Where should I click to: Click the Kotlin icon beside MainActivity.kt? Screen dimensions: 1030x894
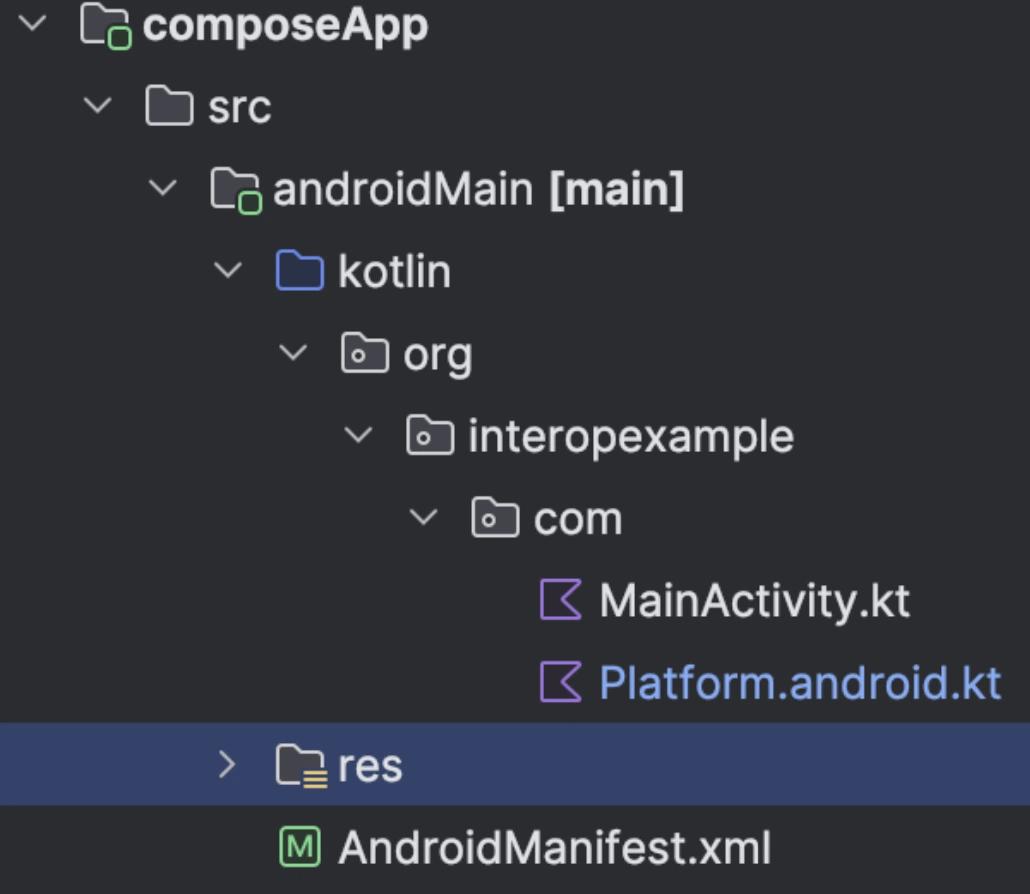560,600
